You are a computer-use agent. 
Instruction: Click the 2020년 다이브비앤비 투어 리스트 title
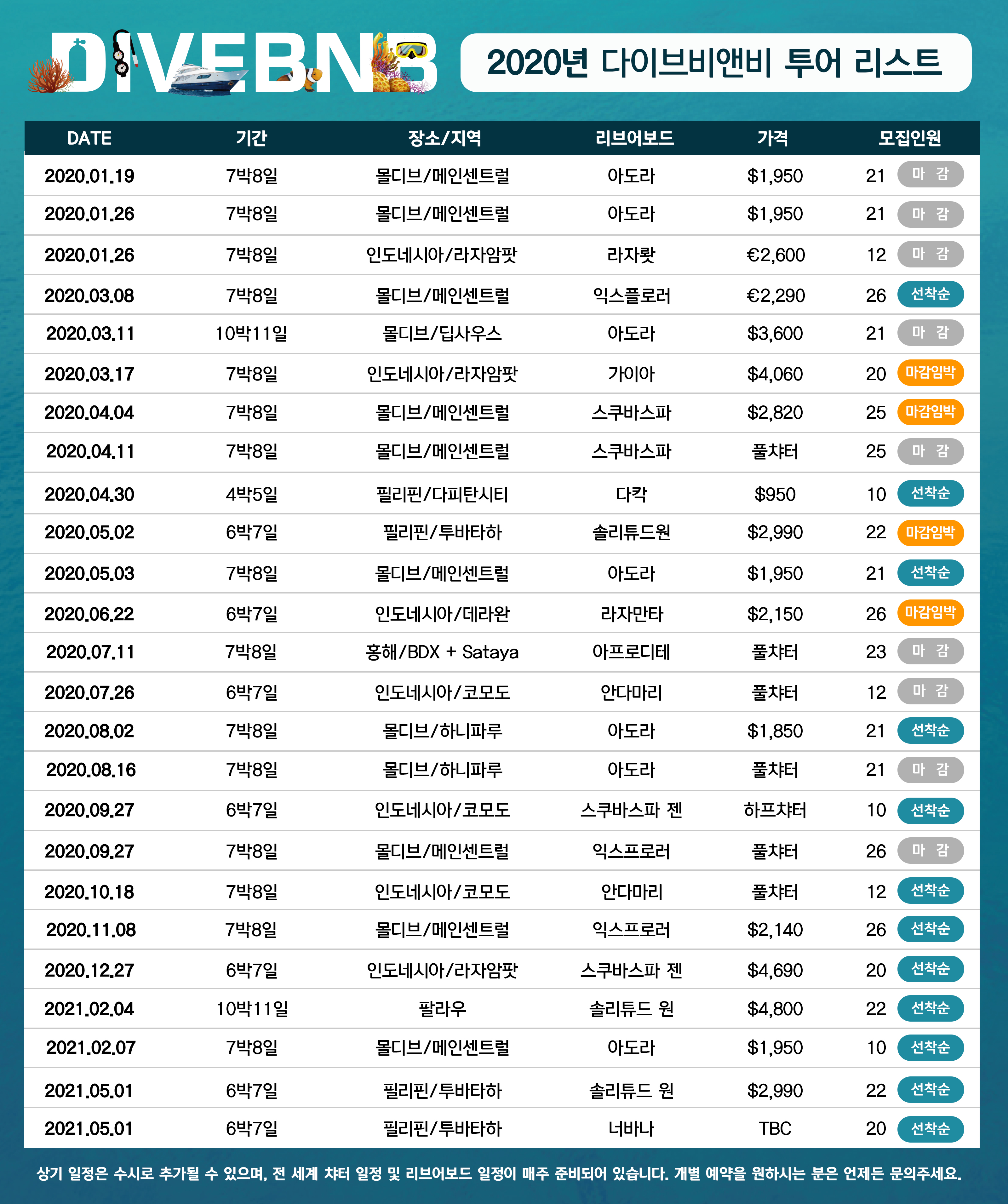tap(714, 62)
